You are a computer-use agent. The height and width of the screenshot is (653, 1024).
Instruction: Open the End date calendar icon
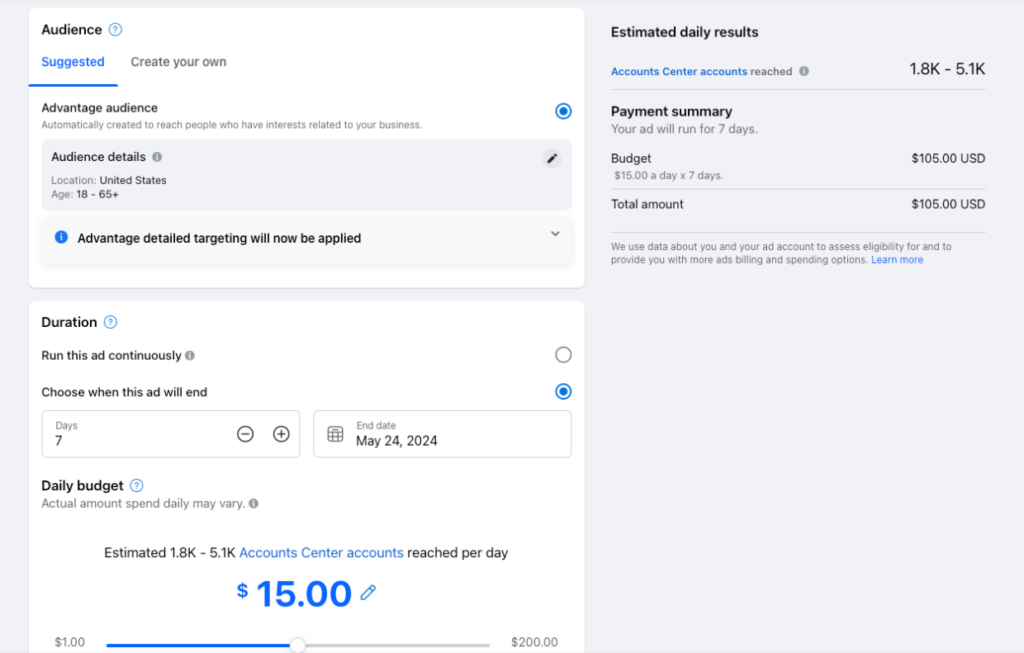click(335, 434)
